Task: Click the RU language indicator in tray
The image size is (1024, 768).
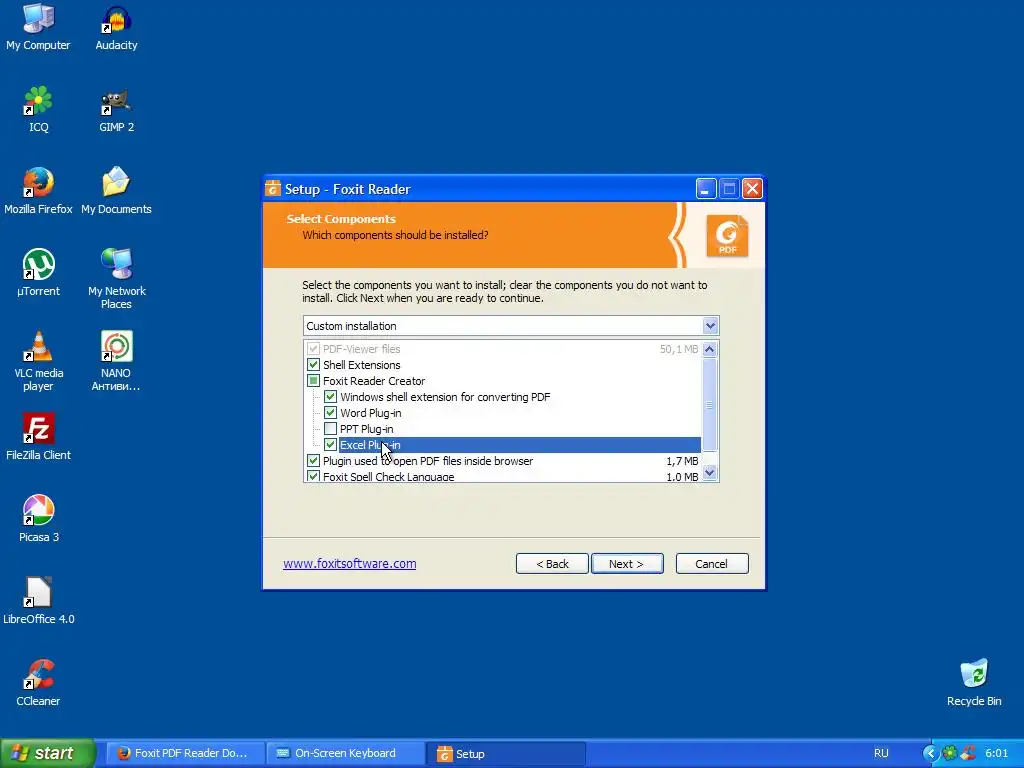Action: pyautogui.click(x=881, y=754)
